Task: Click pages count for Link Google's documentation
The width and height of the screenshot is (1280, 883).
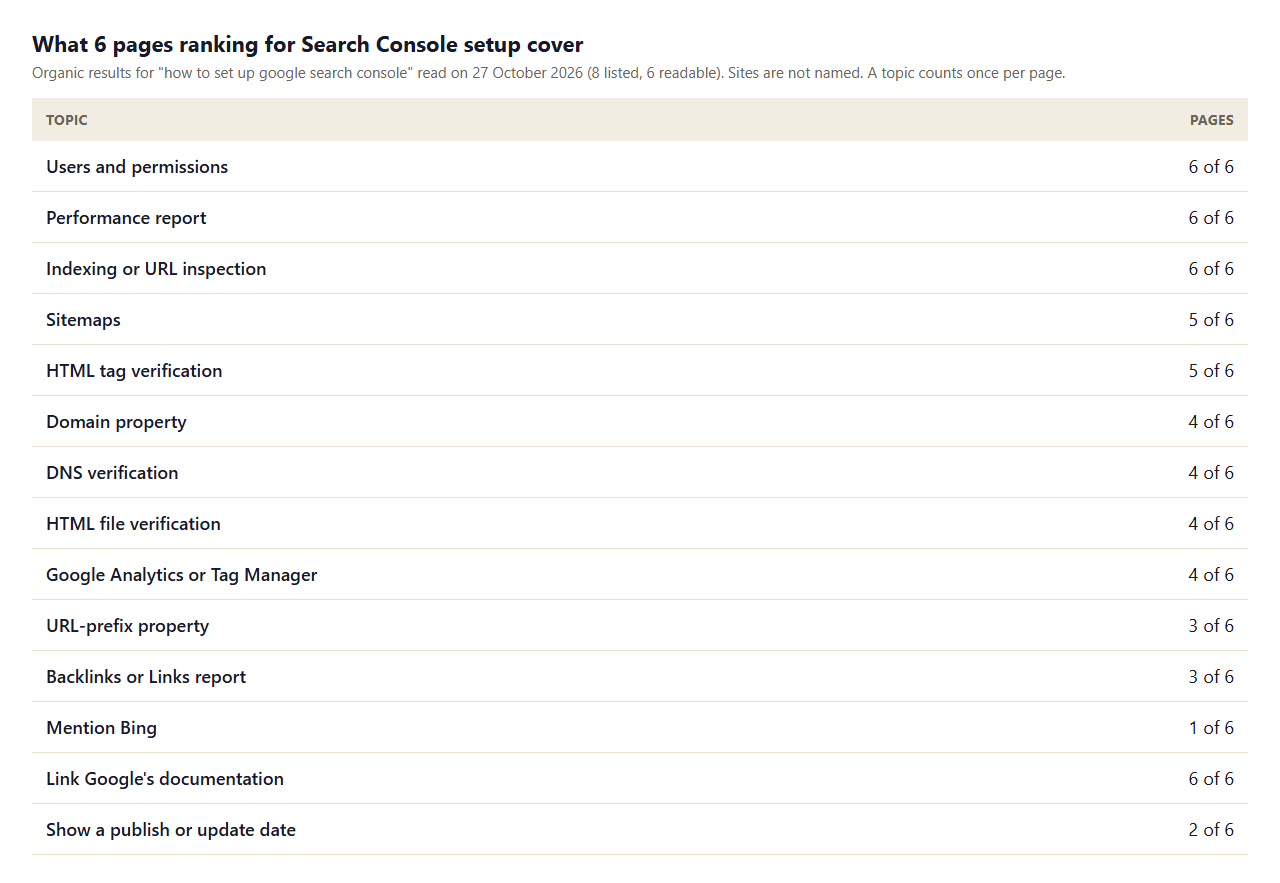Action: 1211,779
